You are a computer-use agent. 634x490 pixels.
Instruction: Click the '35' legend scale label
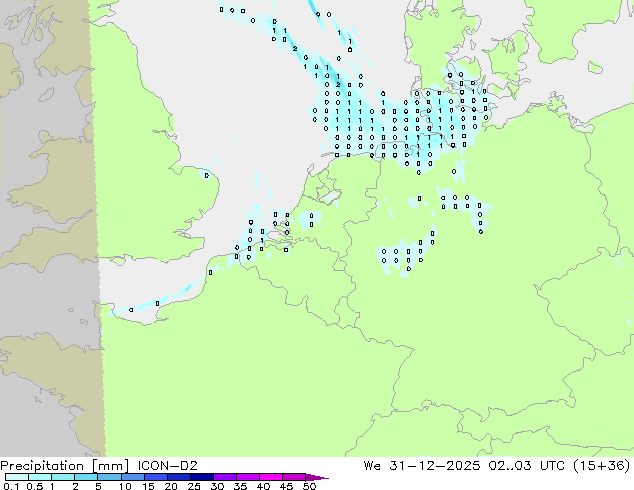240,486
